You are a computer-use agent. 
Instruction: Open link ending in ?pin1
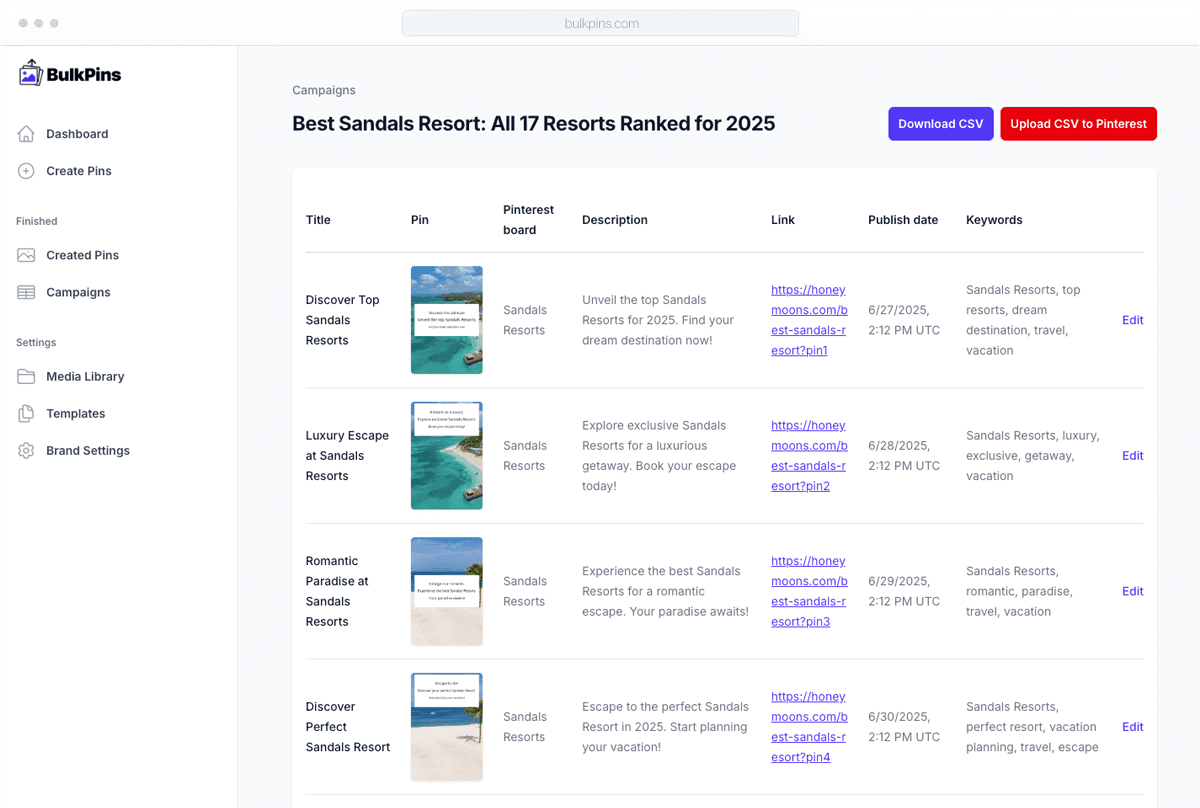809,320
